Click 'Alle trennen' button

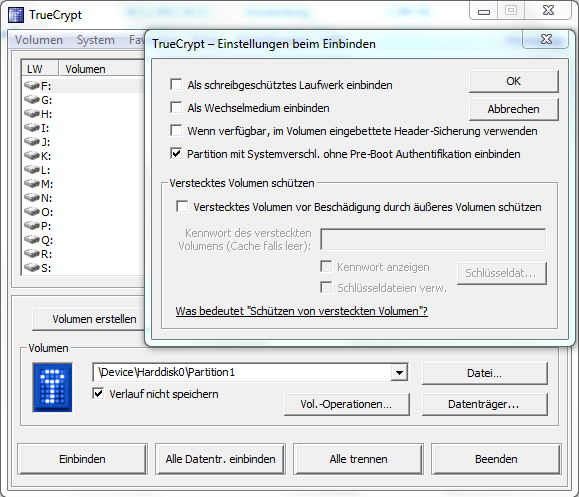click(359, 459)
